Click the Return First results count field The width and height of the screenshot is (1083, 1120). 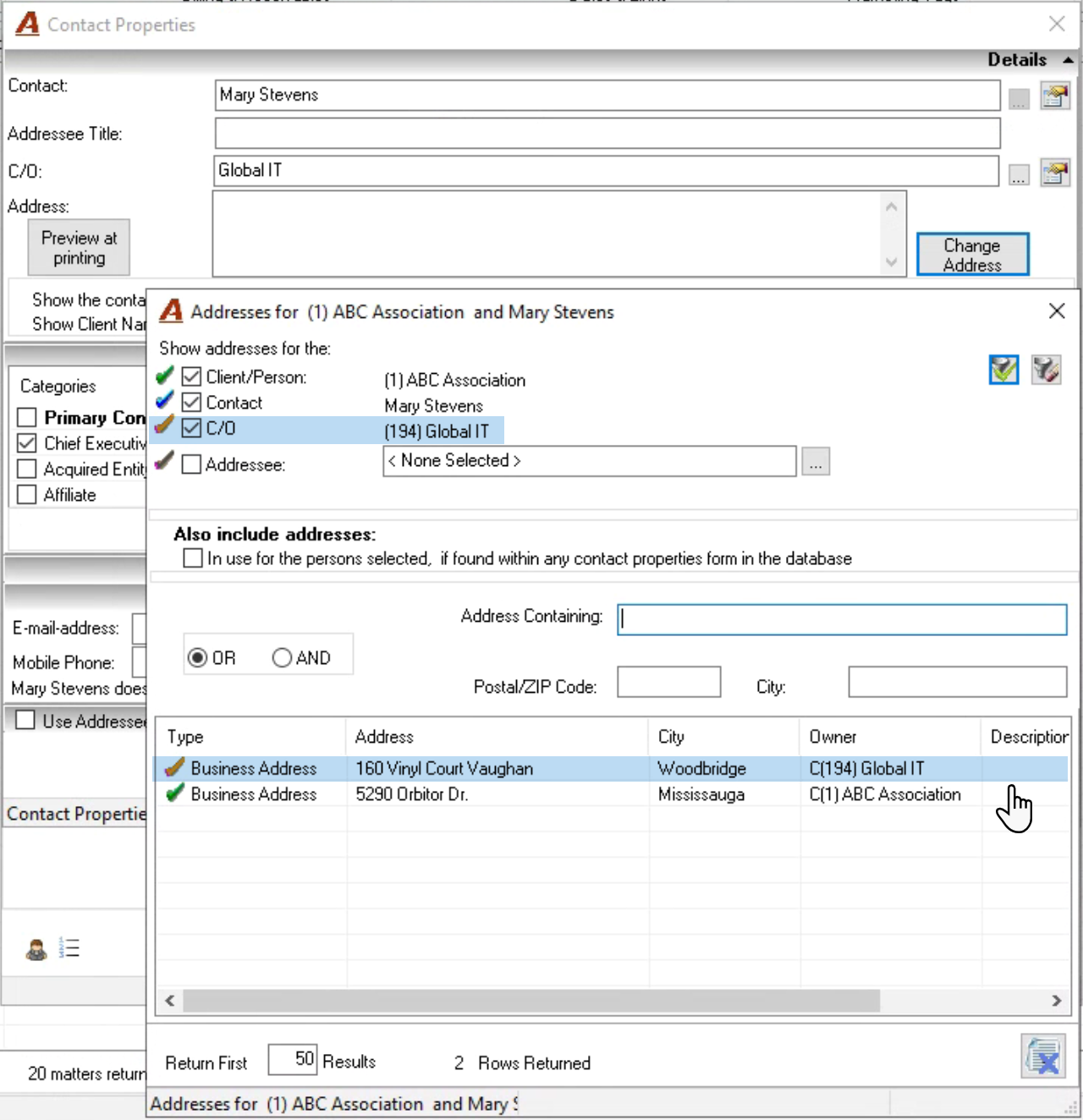pos(293,1059)
